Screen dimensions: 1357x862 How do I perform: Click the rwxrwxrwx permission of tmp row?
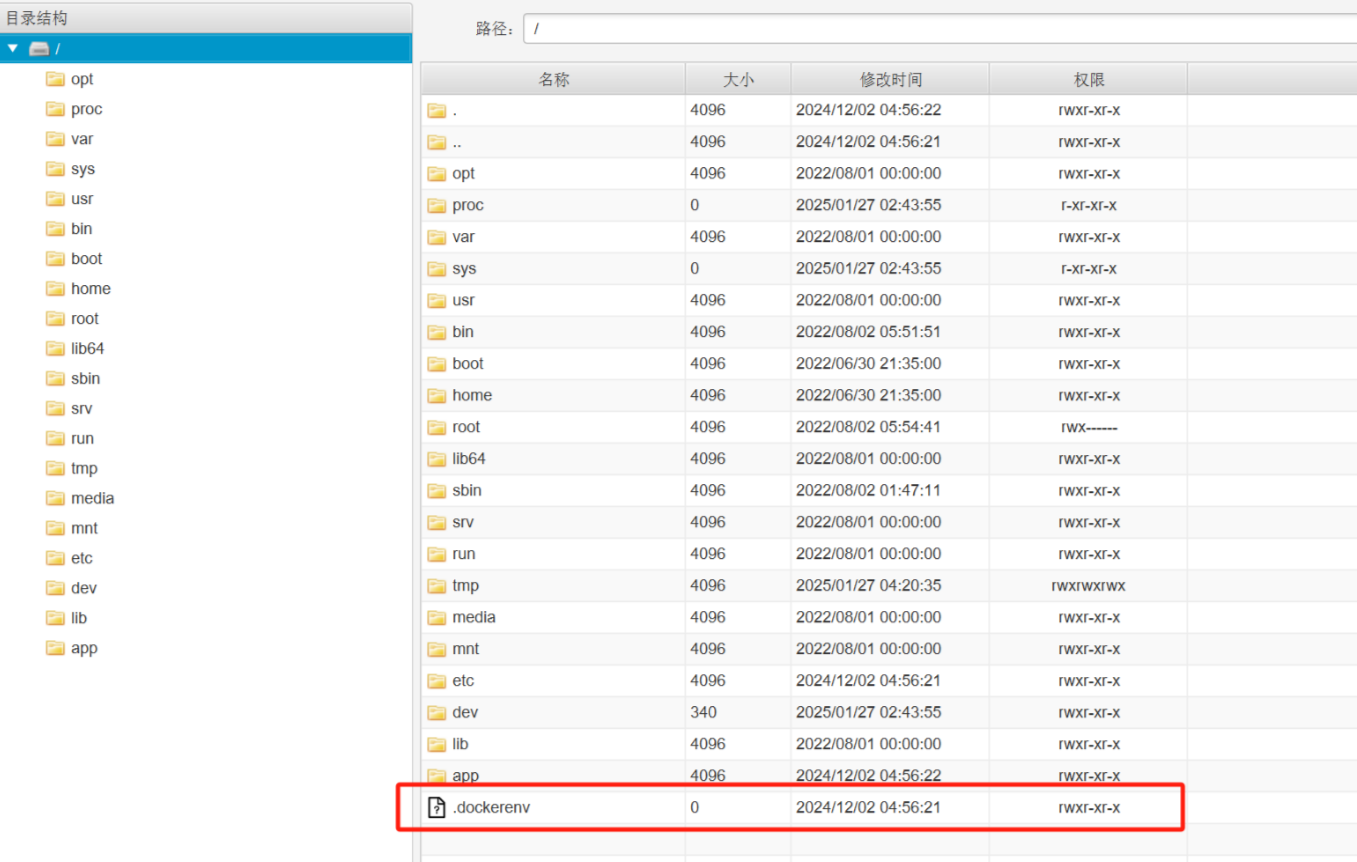point(1088,585)
